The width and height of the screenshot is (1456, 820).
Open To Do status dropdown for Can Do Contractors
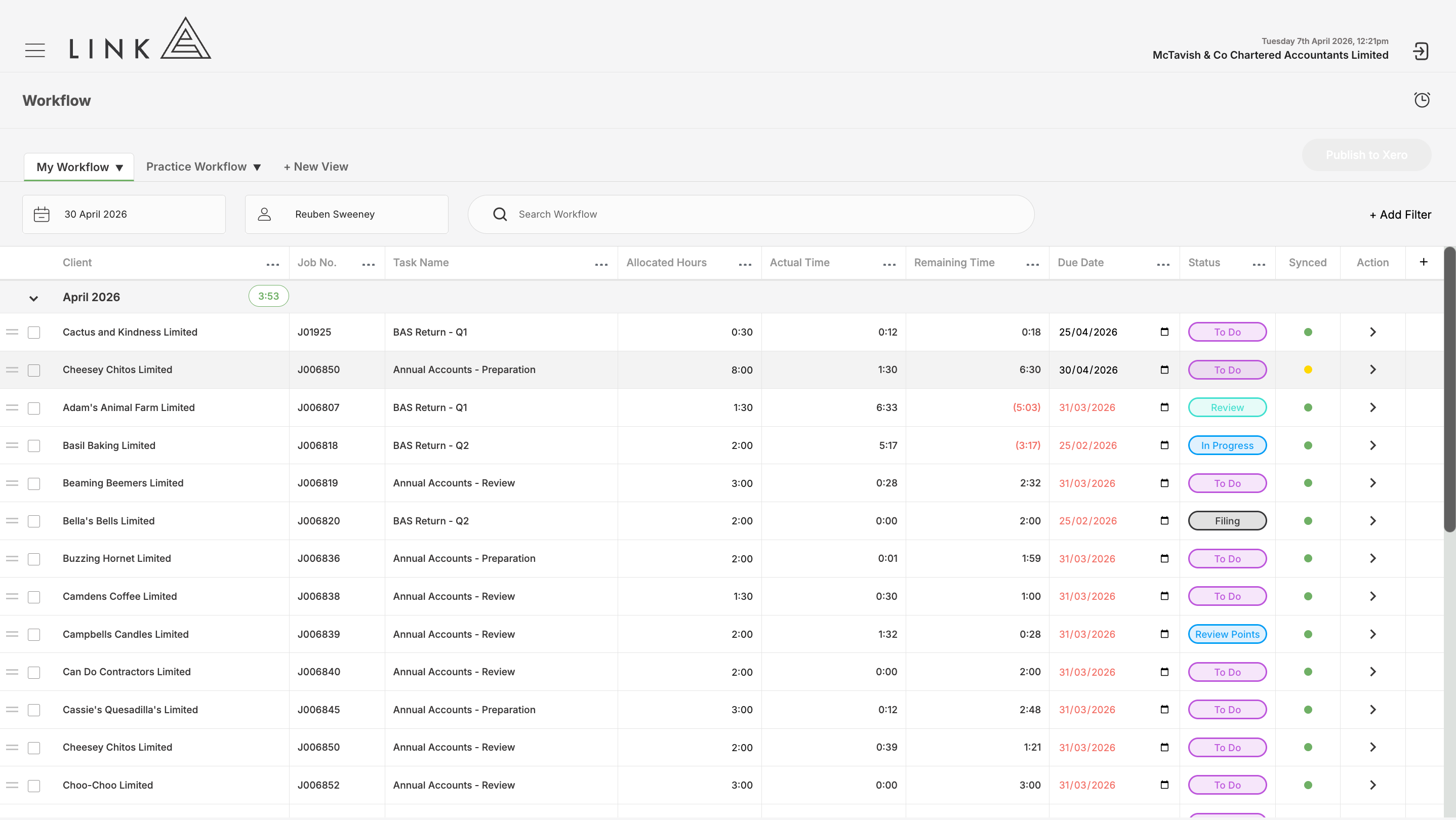[1227, 672]
